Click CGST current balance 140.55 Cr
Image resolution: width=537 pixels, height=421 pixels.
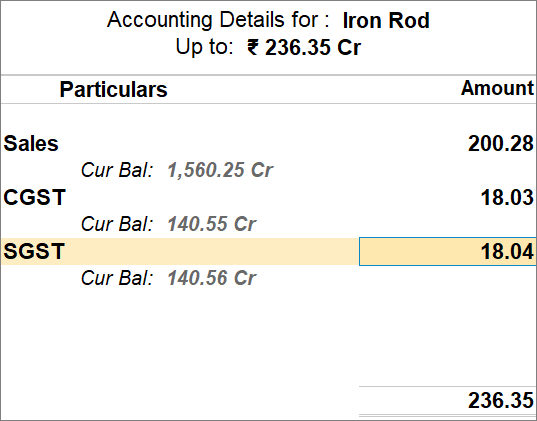click(x=212, y=224)
